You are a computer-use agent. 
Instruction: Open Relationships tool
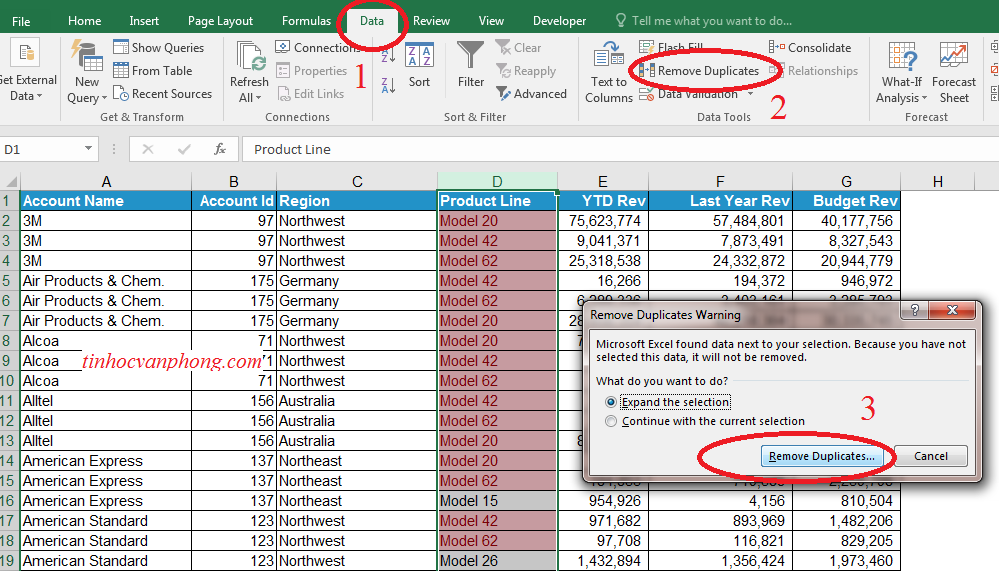tap(814, 71)
